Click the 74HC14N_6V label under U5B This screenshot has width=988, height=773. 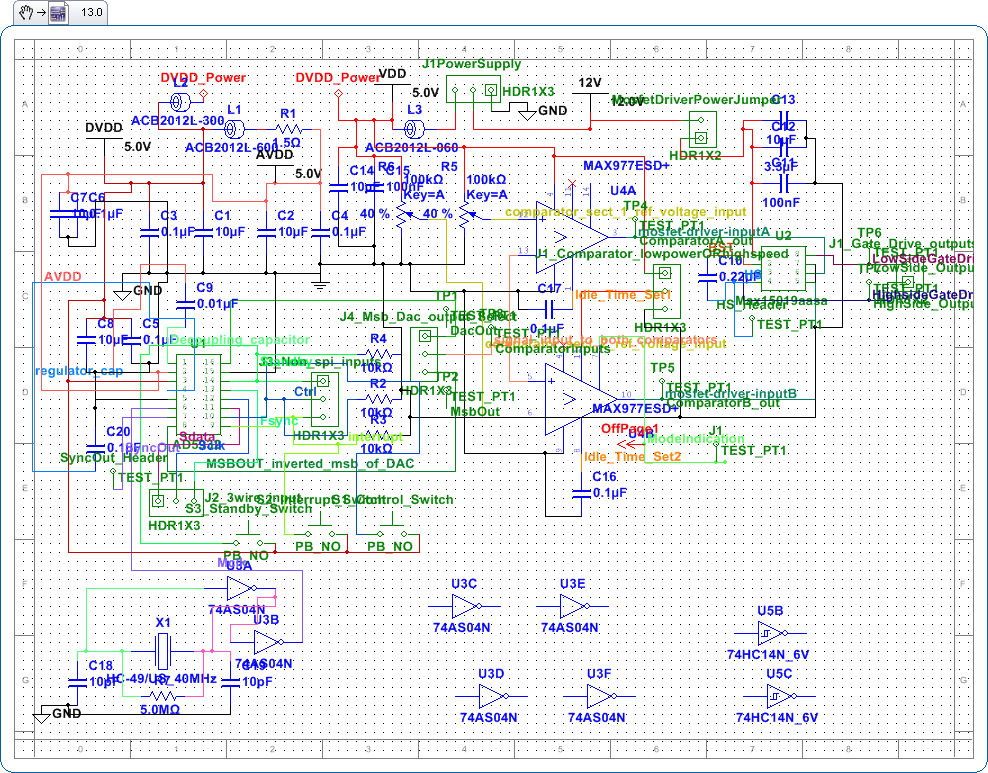tap(767, 655)
